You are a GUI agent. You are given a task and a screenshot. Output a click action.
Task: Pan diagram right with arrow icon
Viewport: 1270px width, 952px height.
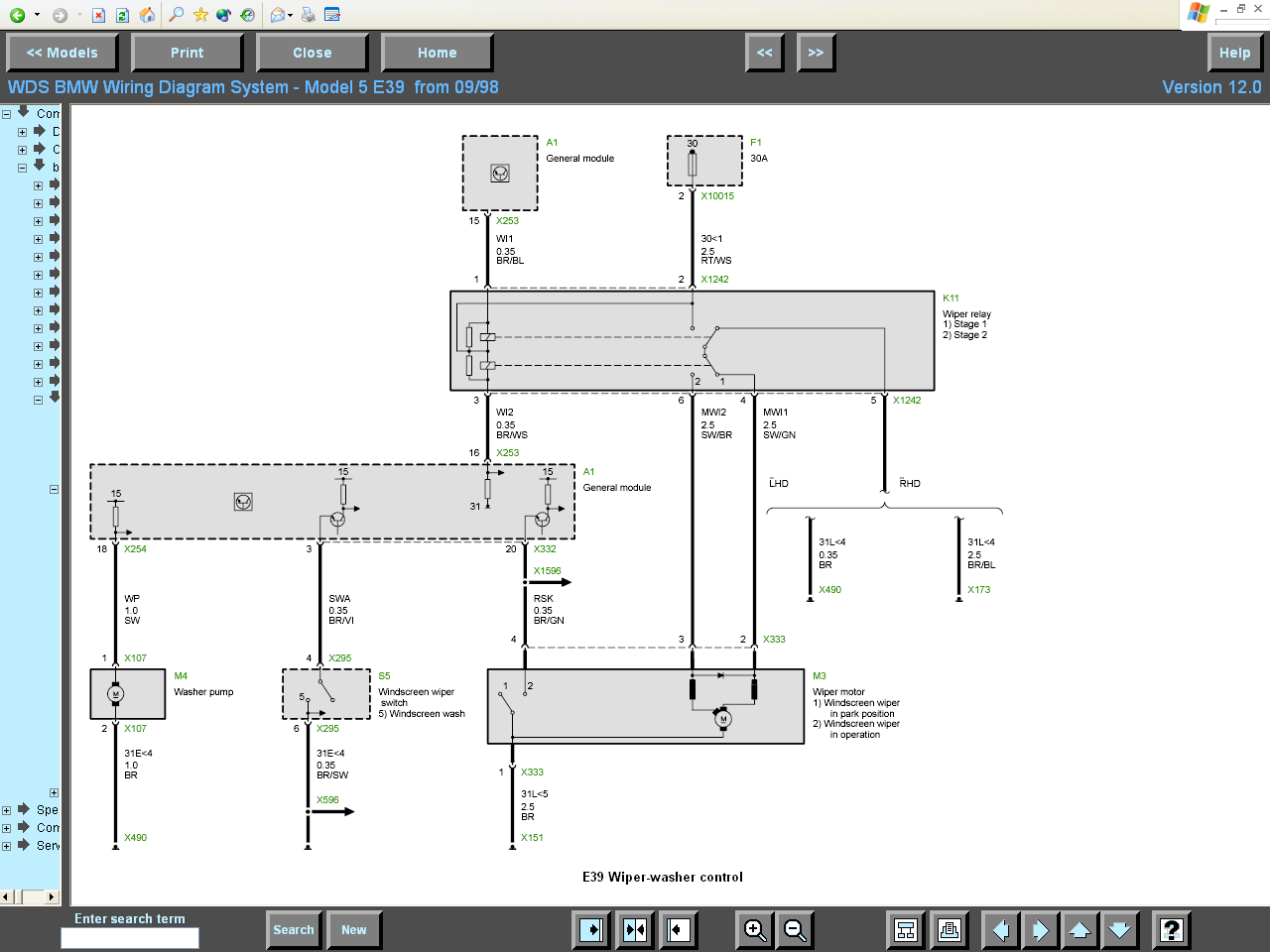(1040, 930)
